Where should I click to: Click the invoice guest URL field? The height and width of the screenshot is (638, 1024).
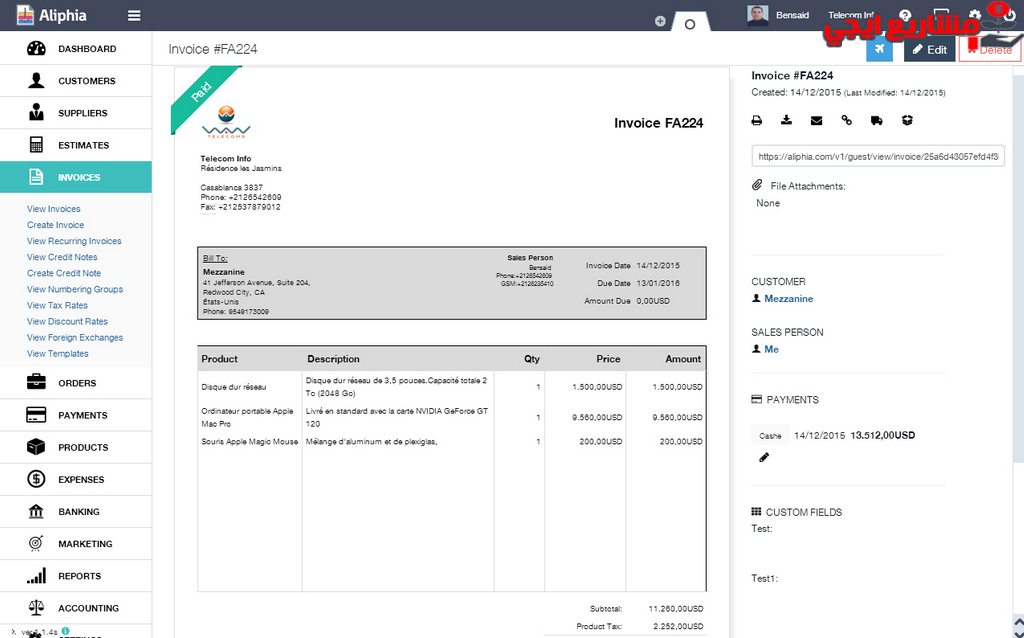[878, 156]
